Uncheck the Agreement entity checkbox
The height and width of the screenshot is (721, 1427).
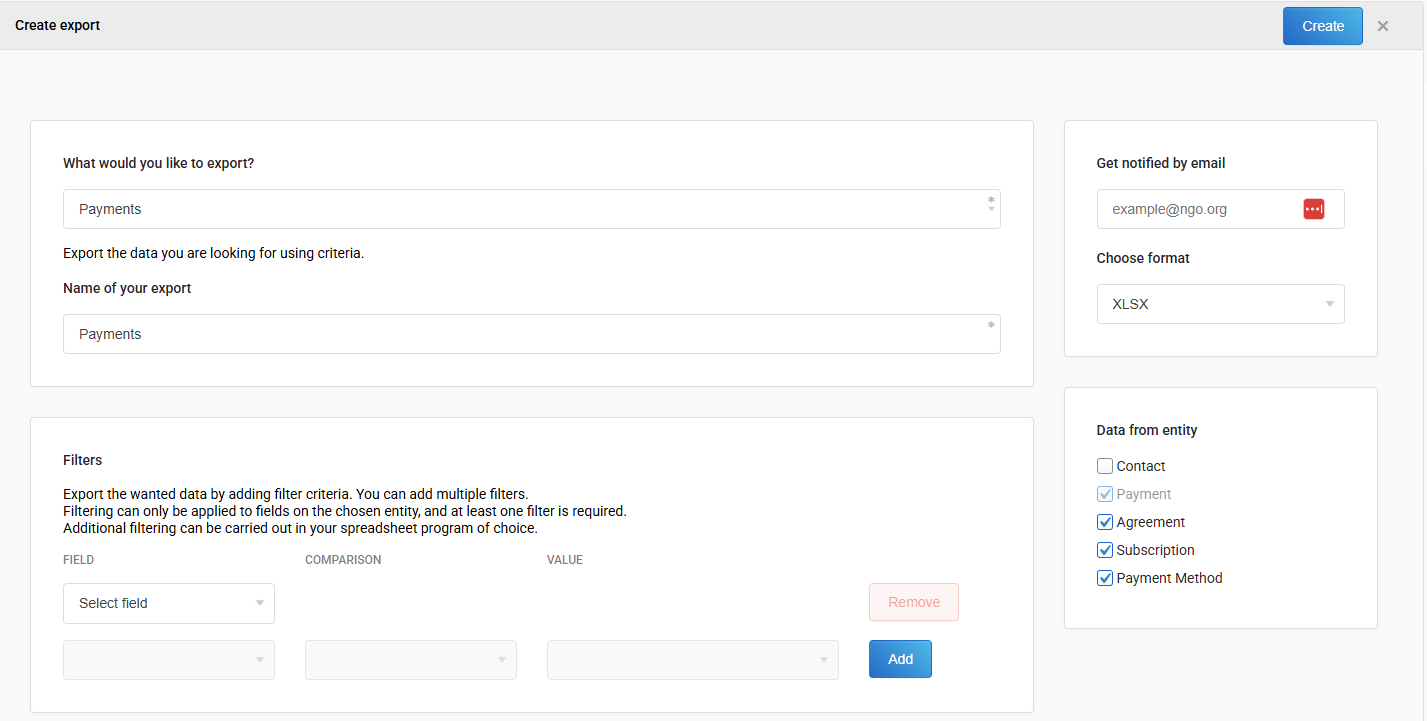1105,522
